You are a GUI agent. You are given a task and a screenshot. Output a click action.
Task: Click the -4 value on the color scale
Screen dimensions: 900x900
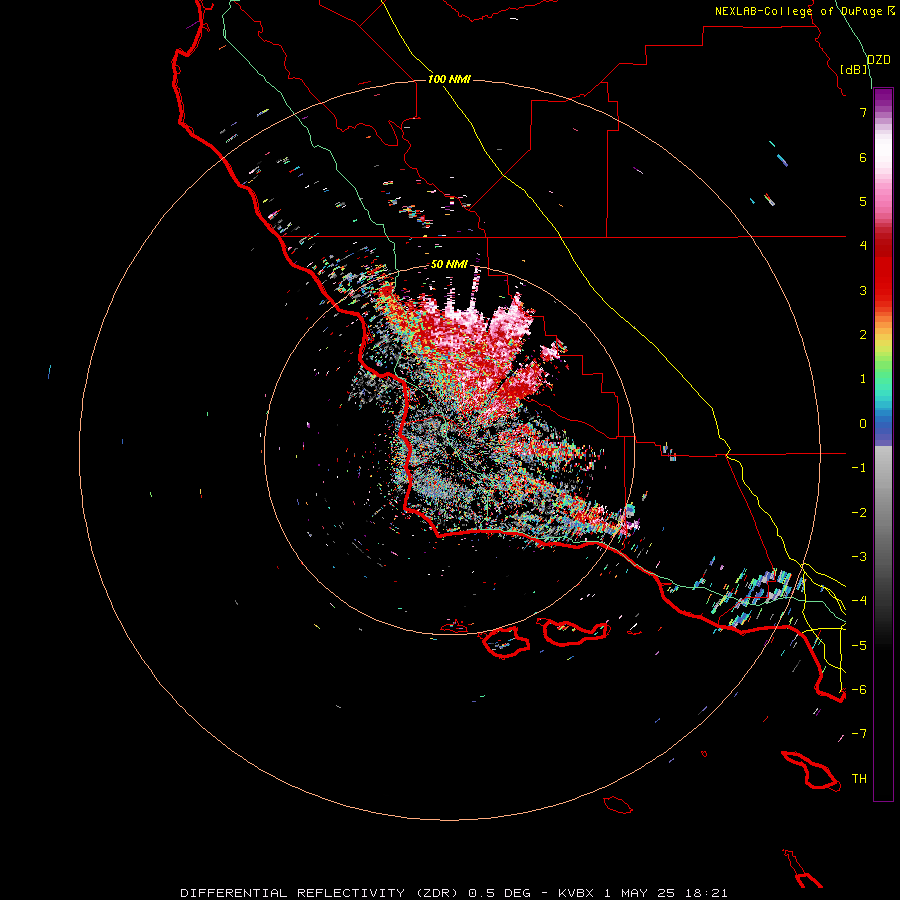tap(859, 601)
